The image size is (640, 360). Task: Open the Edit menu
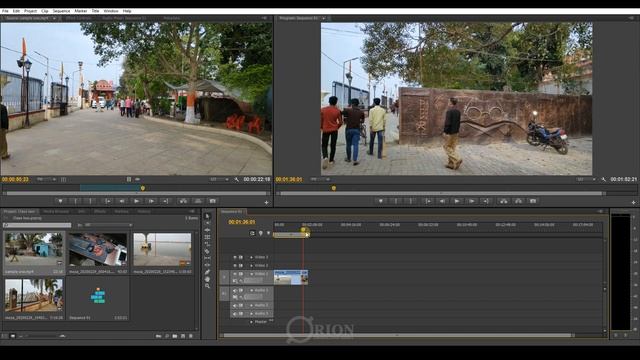(16, 11)
